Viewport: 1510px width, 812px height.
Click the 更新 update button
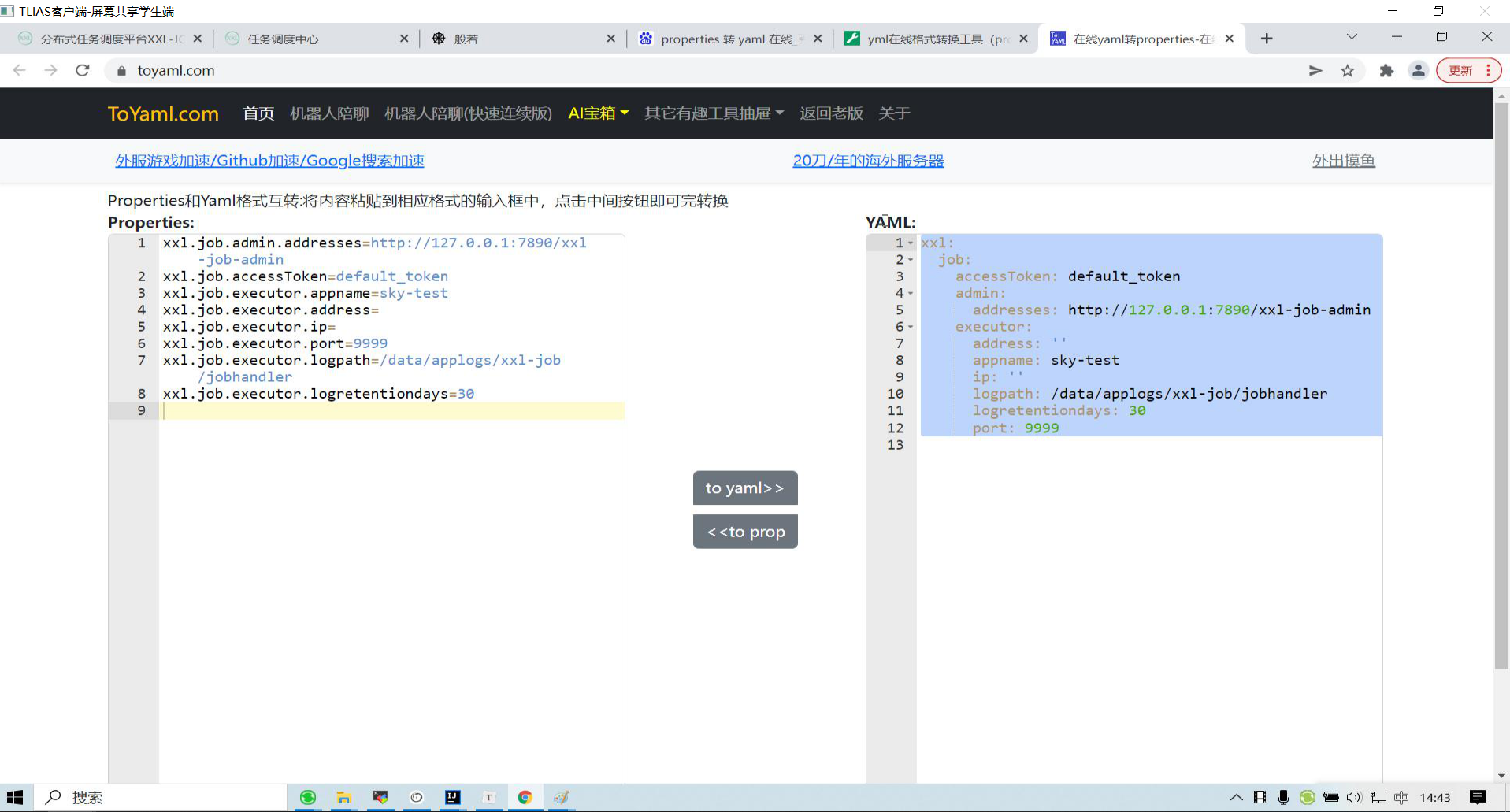coord(1468,70)
